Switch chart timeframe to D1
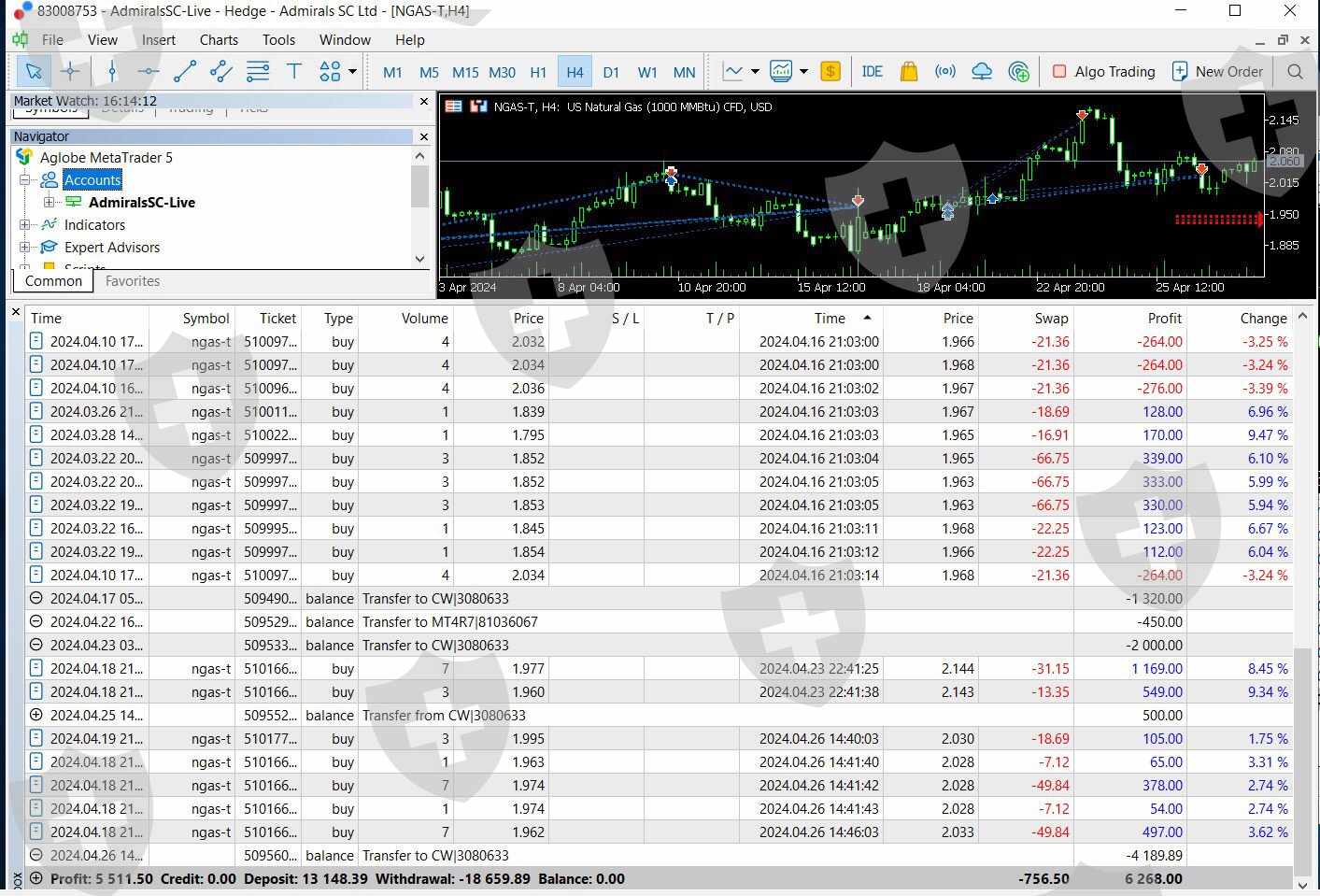 coord(611,72)
